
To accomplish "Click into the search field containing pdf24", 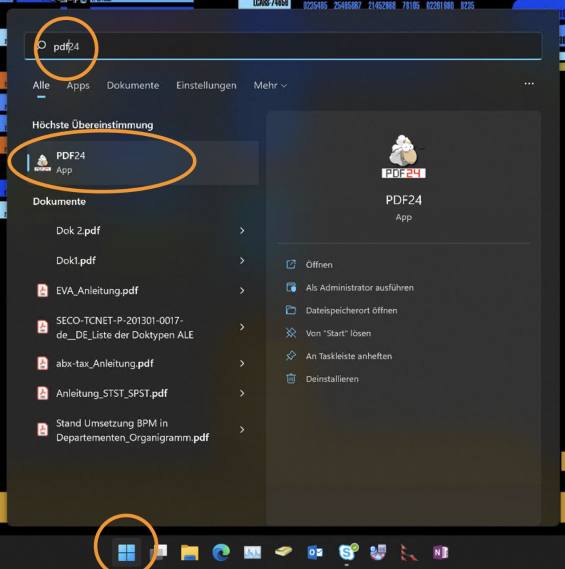I will point(283,46).
